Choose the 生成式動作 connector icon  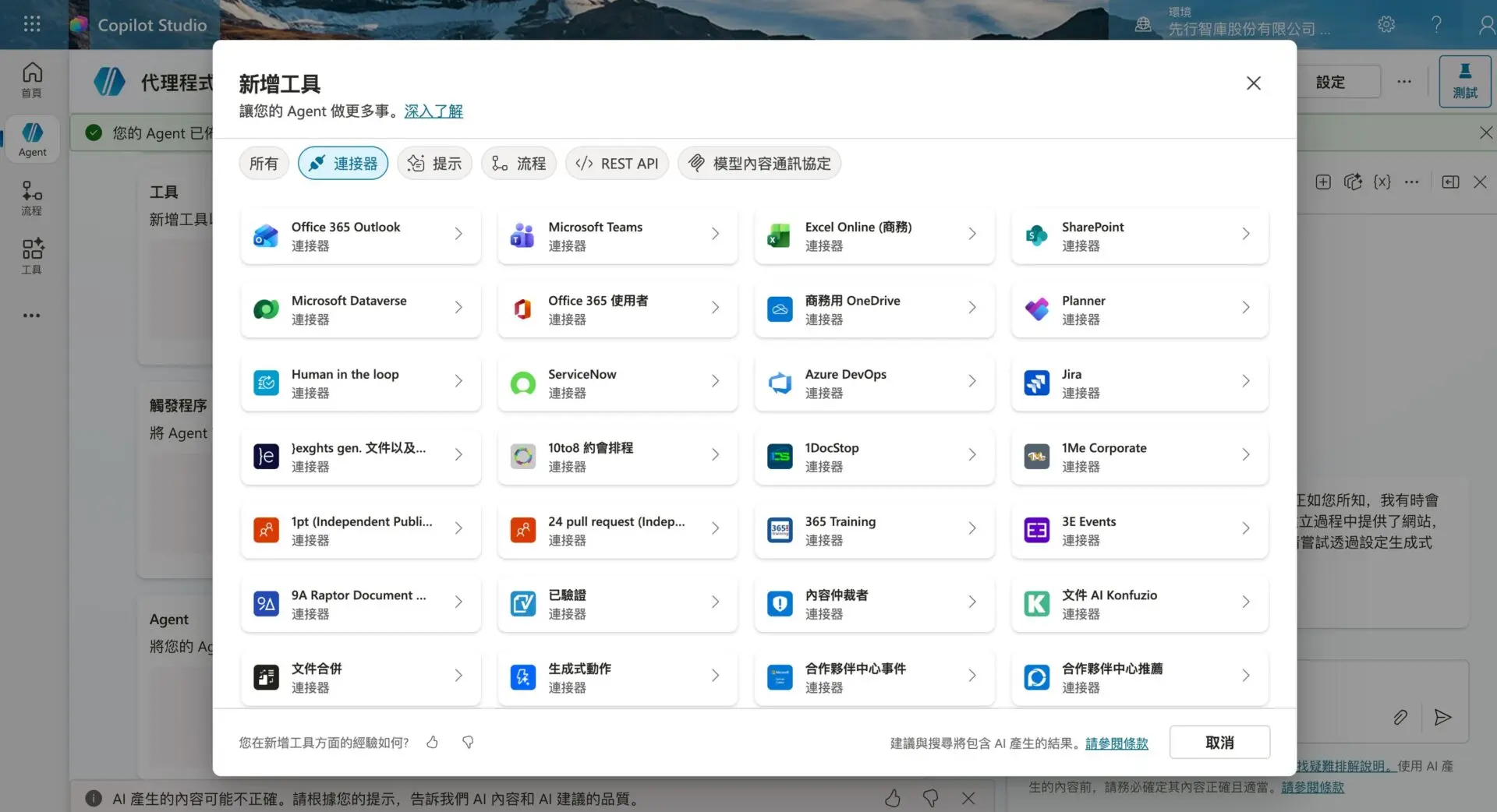tap(522, 676)
